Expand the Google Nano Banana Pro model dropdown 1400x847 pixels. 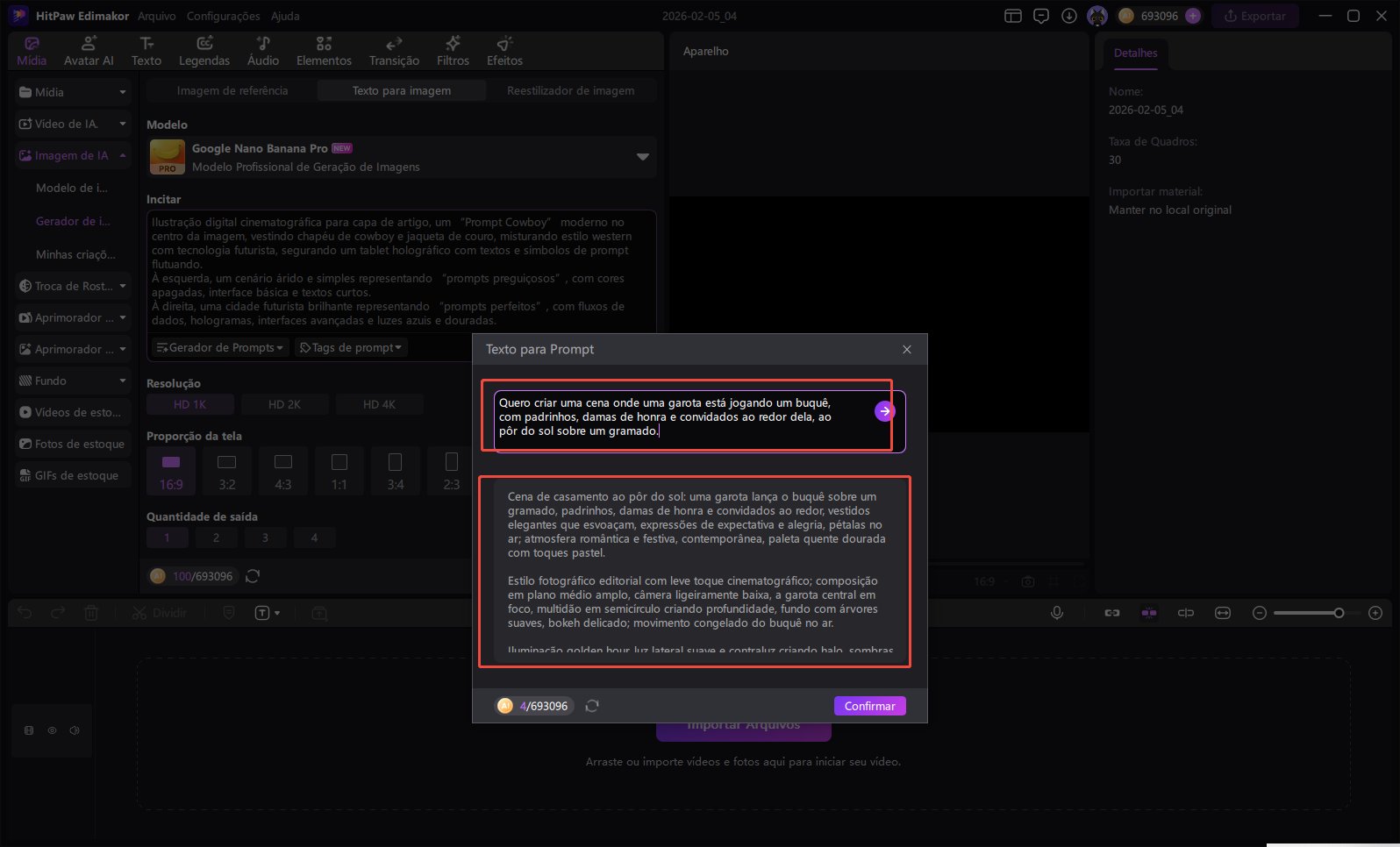[642, 157]
